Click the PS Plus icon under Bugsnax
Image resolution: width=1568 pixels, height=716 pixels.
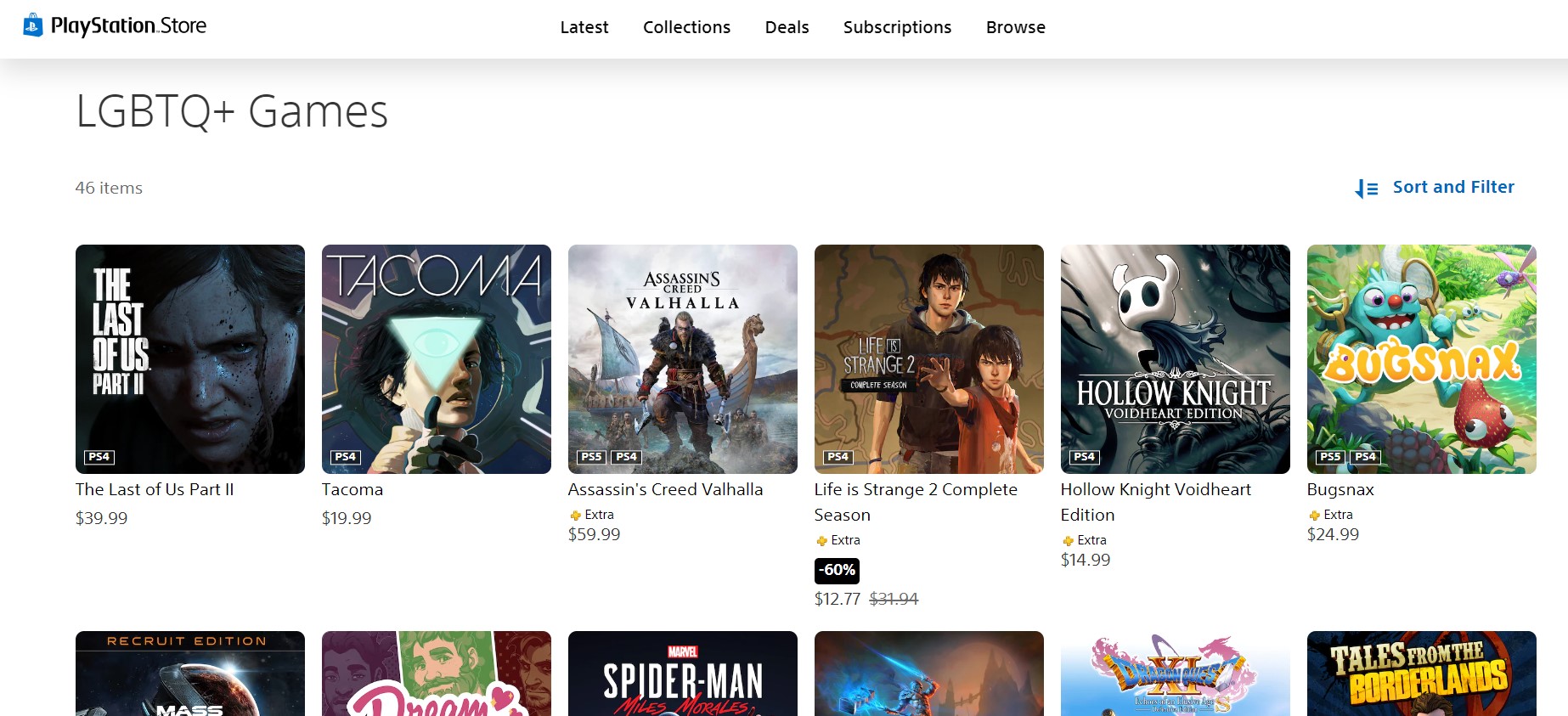[x=1314, y=516]
